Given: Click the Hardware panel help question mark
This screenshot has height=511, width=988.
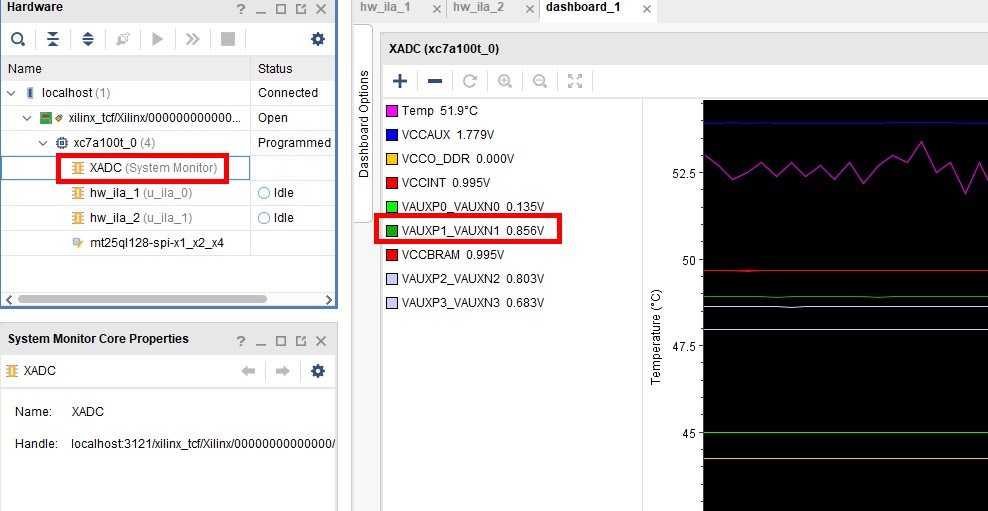Looking at the screenshot, I should [241, 9].
